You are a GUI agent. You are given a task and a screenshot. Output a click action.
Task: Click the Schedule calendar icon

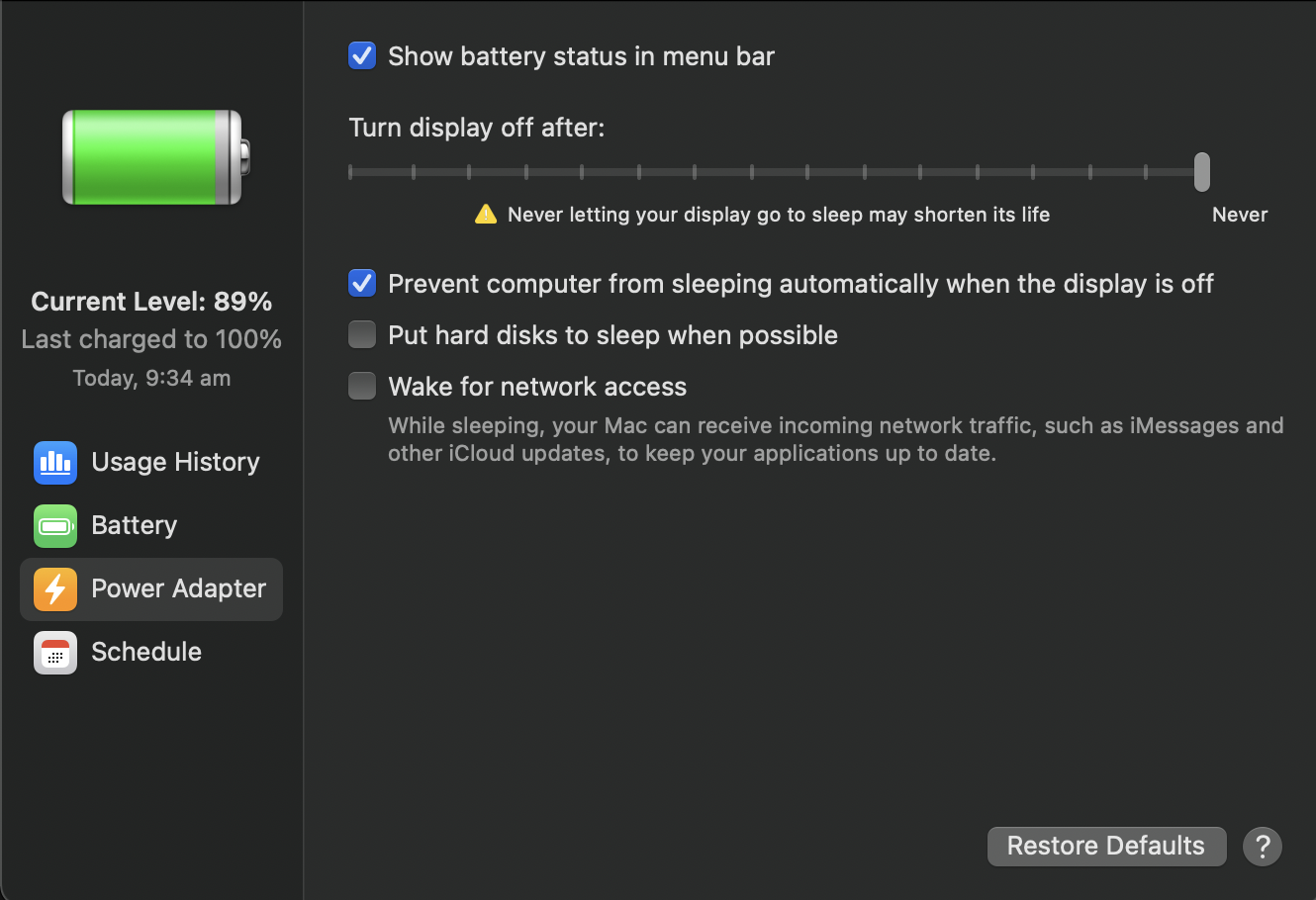tap(55, 653)
